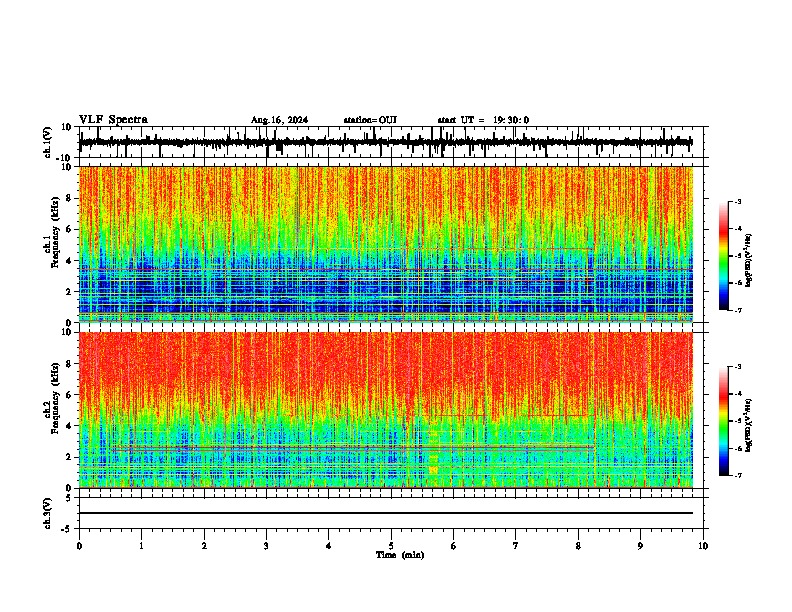
Task: Click the "Time (min)" x-axis label
Action: coord(400,555)
